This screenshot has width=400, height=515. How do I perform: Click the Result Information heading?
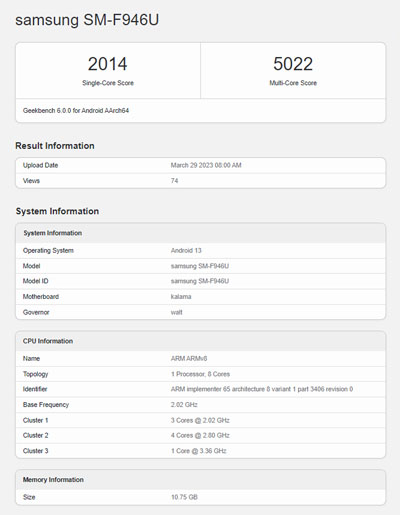(x=55, y=146)
